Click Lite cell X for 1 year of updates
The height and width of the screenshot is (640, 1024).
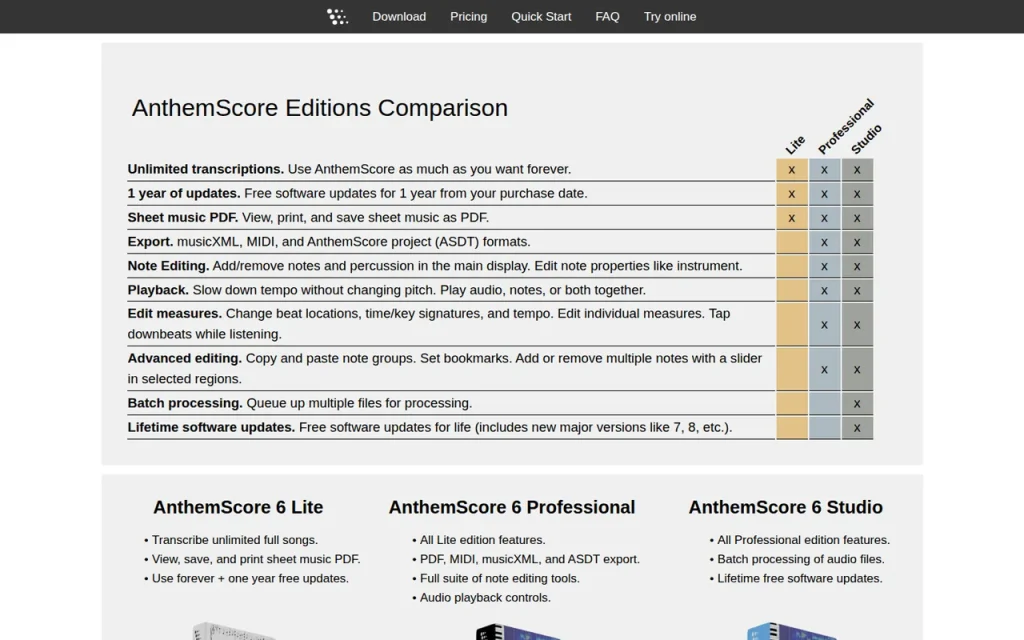point(792,194)
